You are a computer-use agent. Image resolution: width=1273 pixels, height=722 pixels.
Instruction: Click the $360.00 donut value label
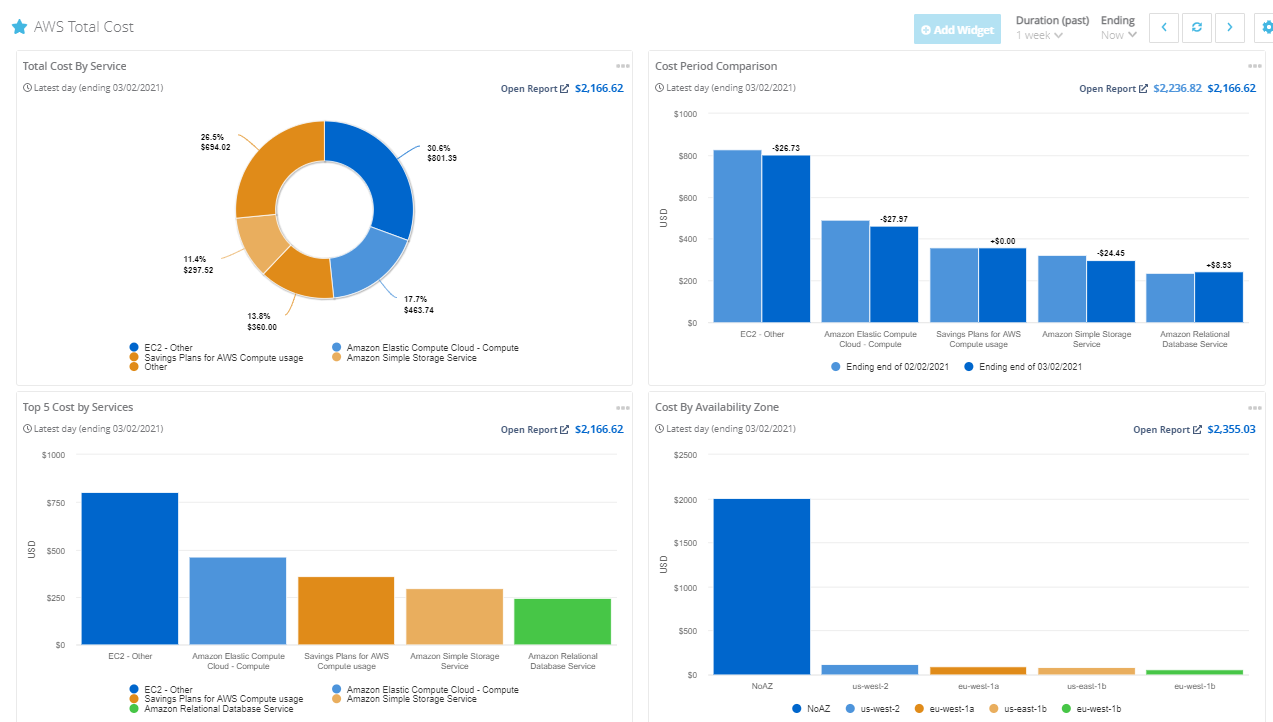pyautogui.click(x=263, y=327)
